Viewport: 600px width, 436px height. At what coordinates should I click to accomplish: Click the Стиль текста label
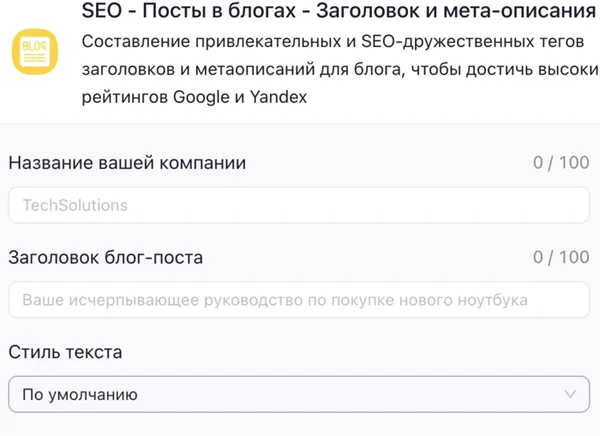(x=65, y=352)
